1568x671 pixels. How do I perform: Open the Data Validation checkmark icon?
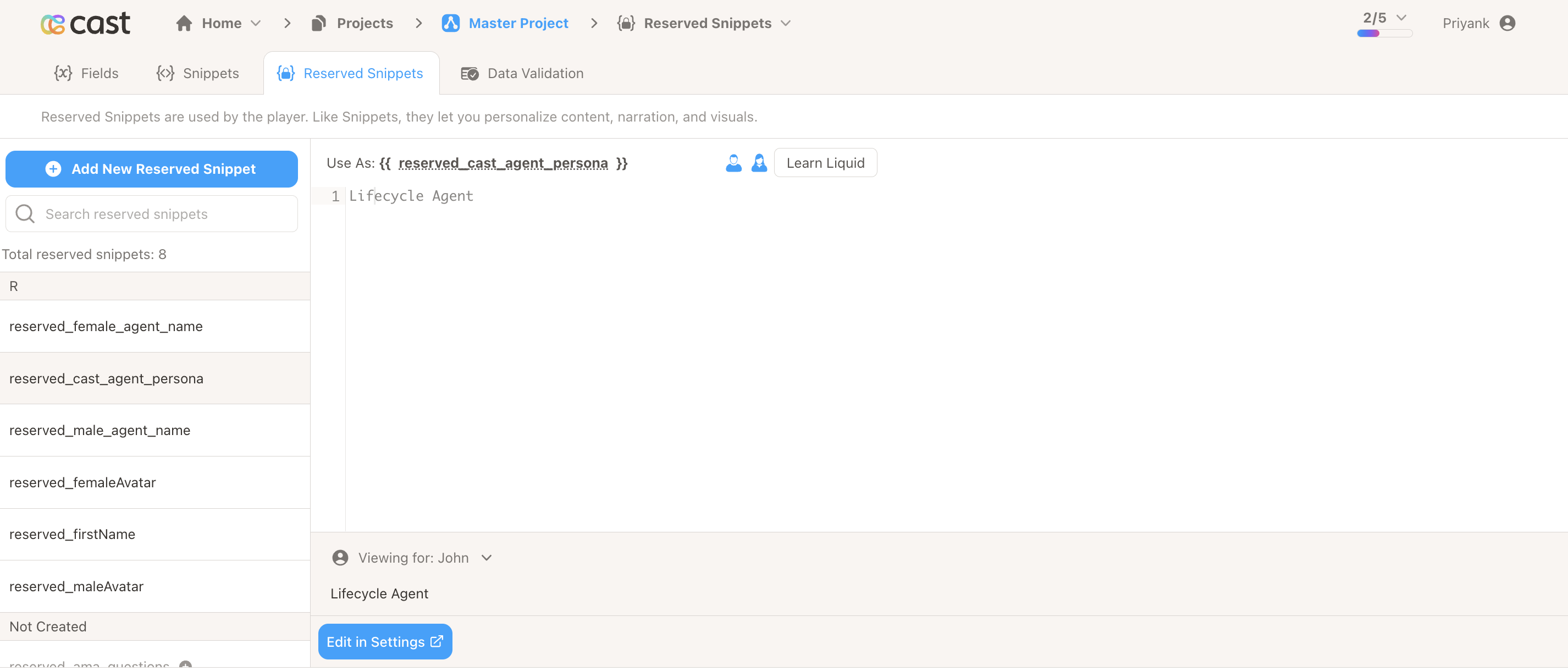(x=470, y=73)
